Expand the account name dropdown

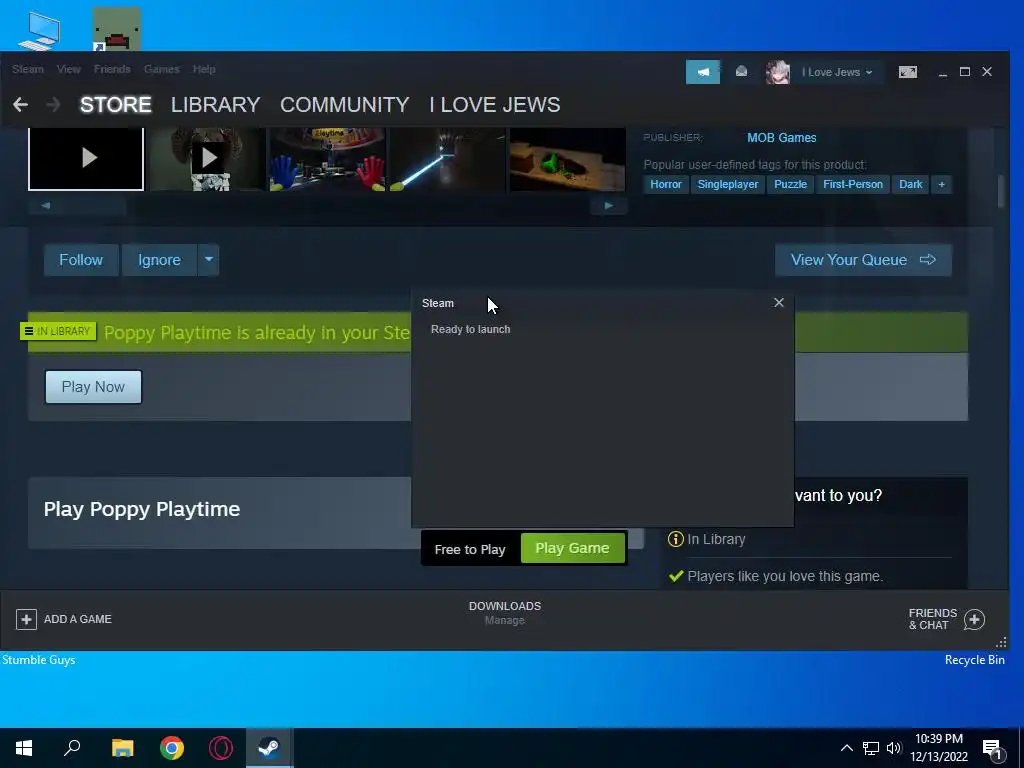(x=837, y=72)
